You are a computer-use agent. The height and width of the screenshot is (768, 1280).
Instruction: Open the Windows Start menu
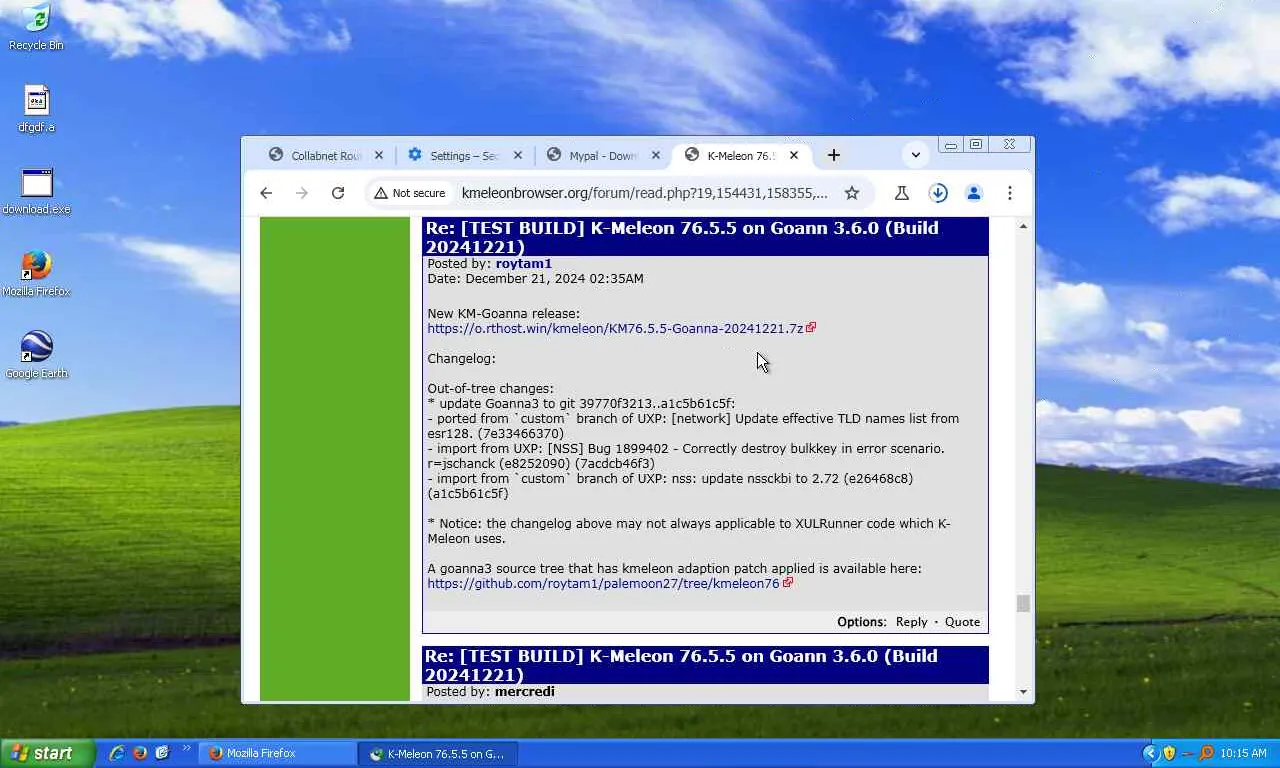[x=48, y=753]
